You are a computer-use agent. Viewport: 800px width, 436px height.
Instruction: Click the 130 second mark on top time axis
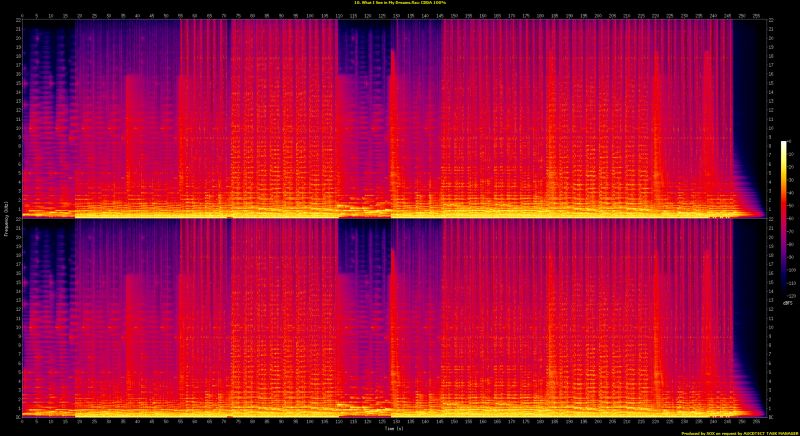coord(397,14)
